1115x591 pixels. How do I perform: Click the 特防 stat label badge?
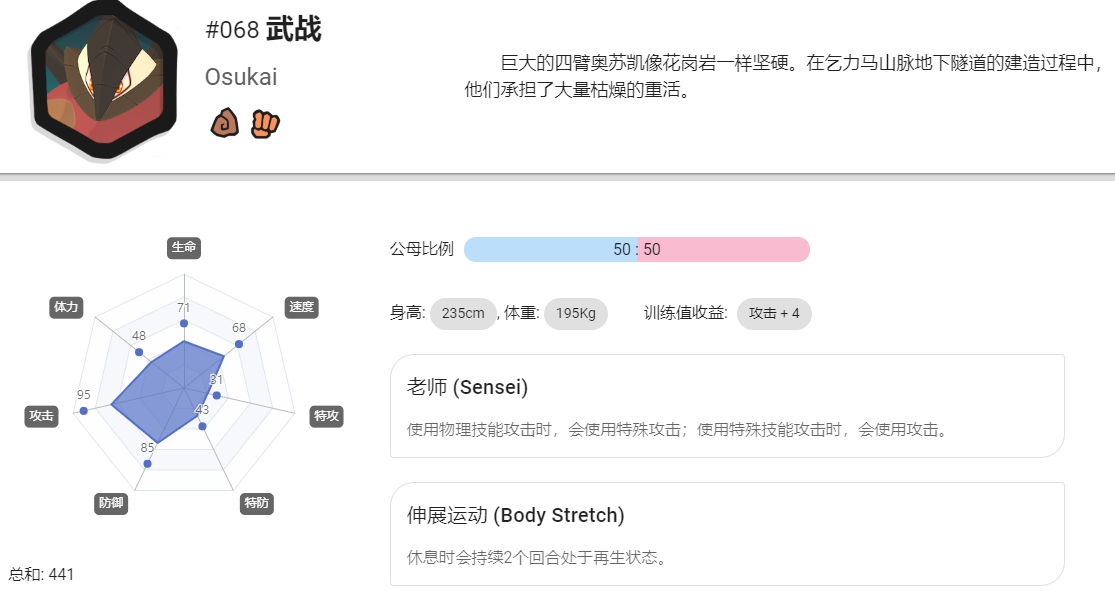(x=257, y=504)
